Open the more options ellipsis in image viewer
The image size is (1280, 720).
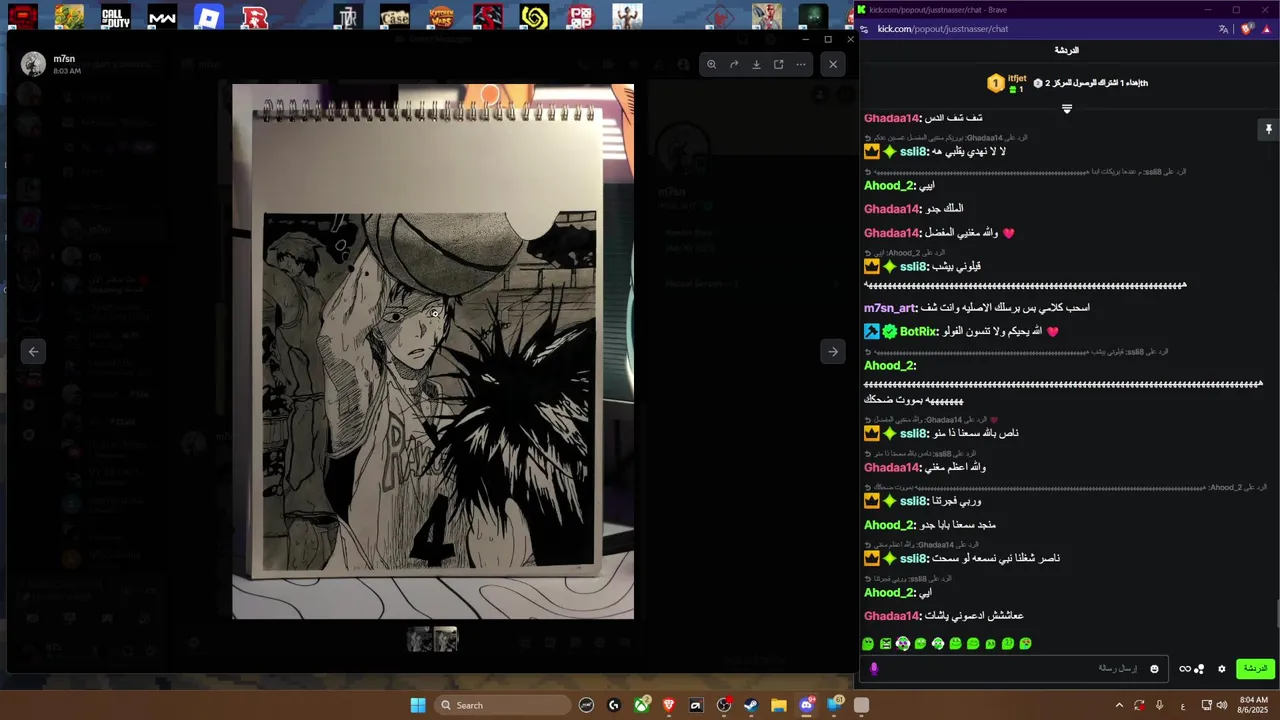coord(801,64)
